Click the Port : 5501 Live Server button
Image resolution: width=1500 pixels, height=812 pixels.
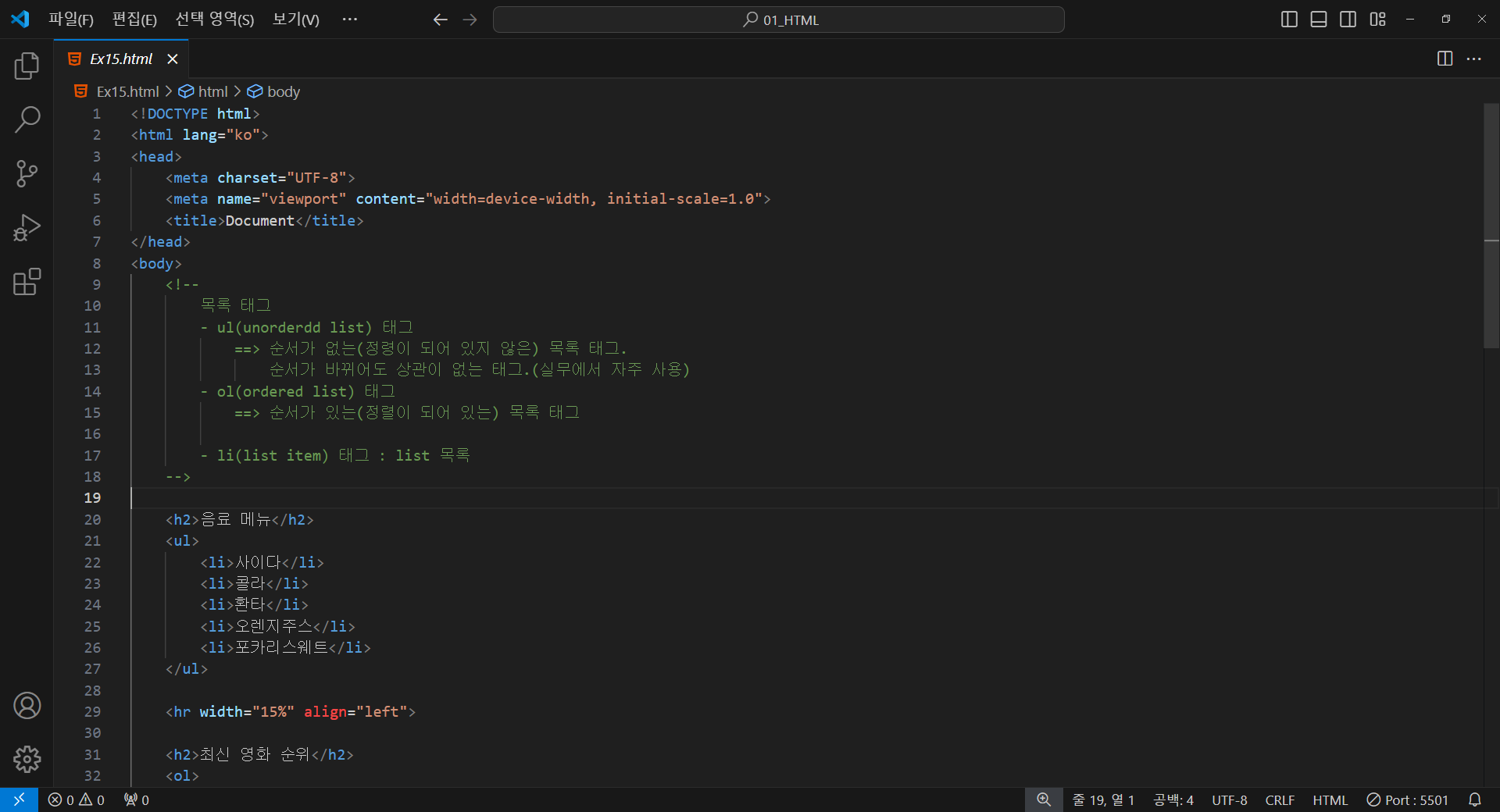1408,800
